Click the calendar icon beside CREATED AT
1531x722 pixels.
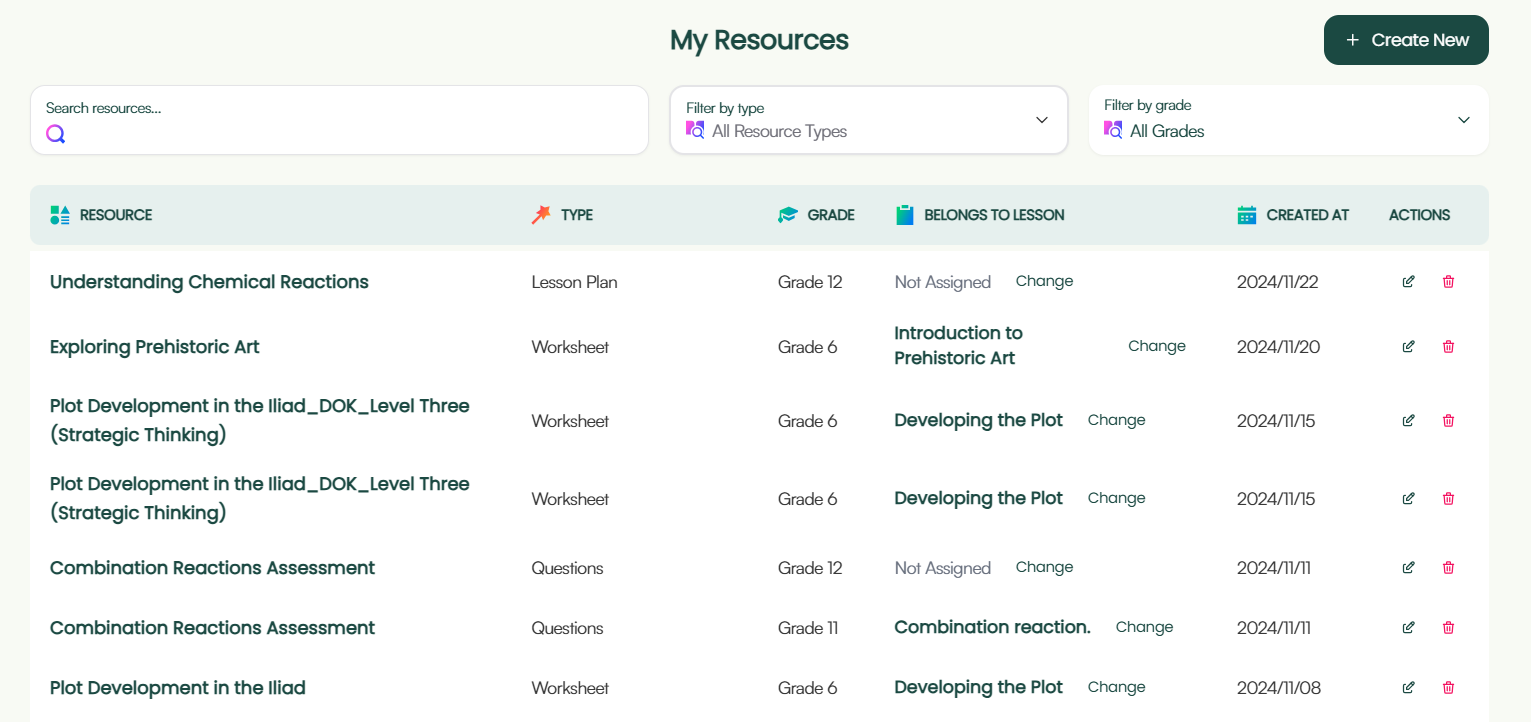[1247, 215]
